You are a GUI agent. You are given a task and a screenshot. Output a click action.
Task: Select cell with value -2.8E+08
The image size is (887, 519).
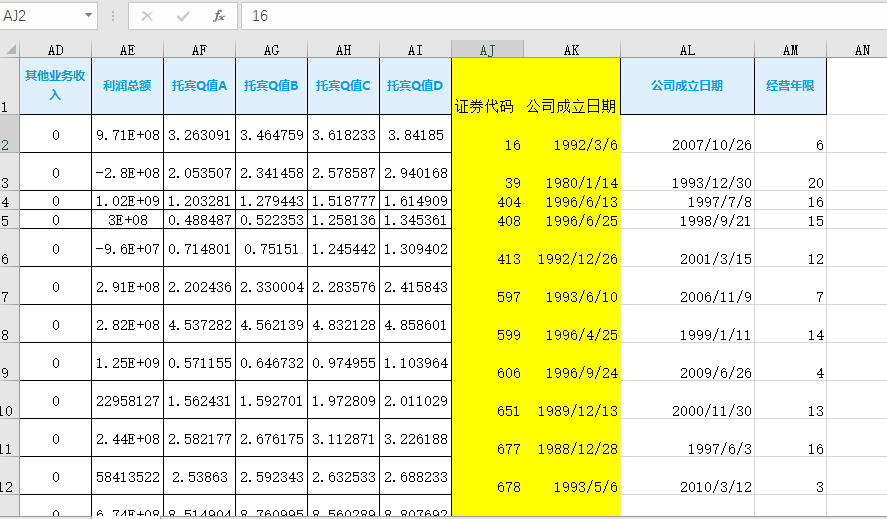(x=127, y=171)
